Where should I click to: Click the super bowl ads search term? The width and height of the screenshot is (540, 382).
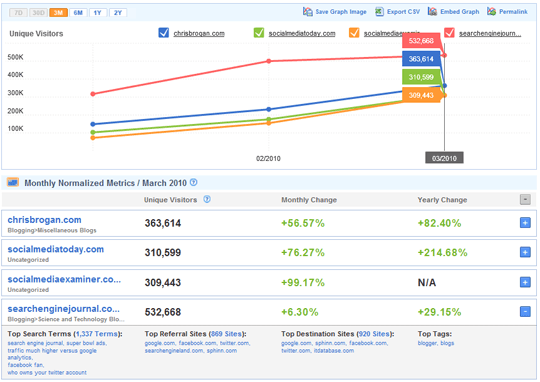86,343
